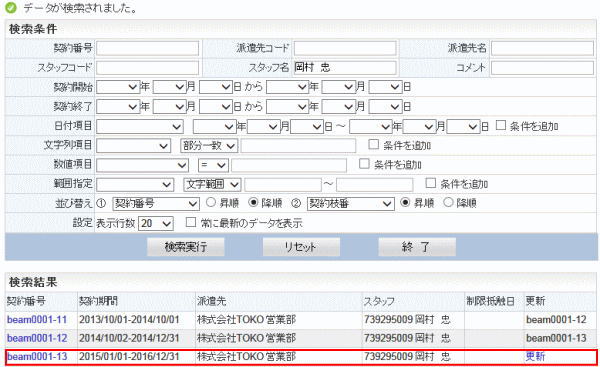
Task: Open the 範囲指定 item dropdown
Action: click(135, 184)
